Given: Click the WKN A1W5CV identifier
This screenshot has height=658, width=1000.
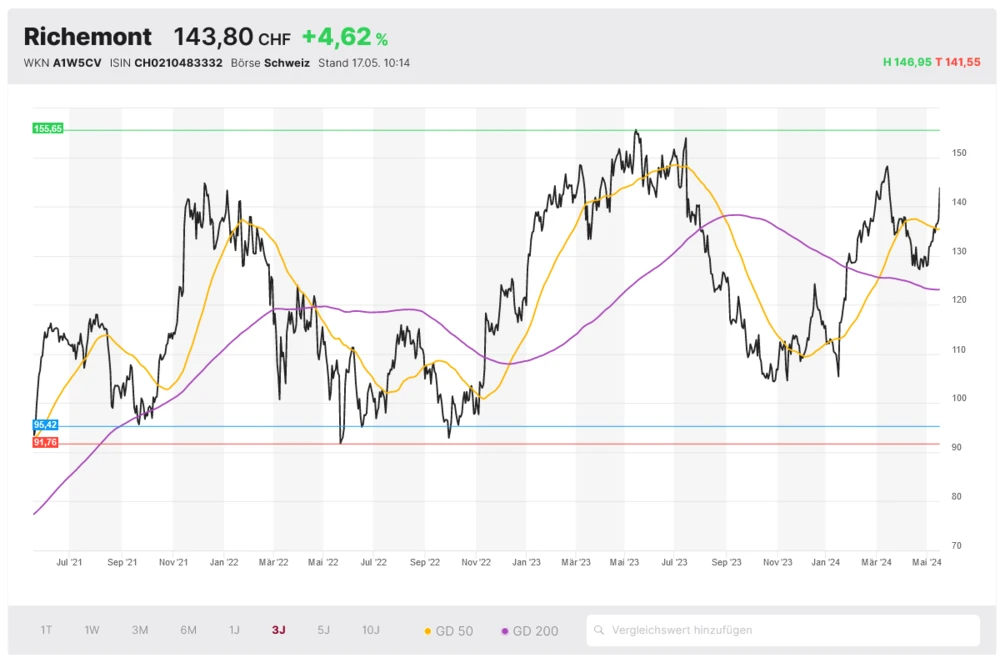Looking at the screenshot, I should pyautogui.click(x=73, y=62).
